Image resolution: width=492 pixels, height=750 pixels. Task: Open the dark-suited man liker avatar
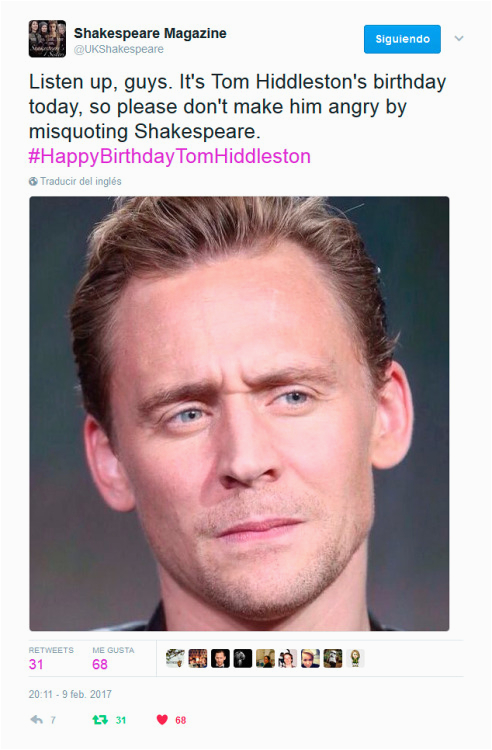(x=220, y=658)
